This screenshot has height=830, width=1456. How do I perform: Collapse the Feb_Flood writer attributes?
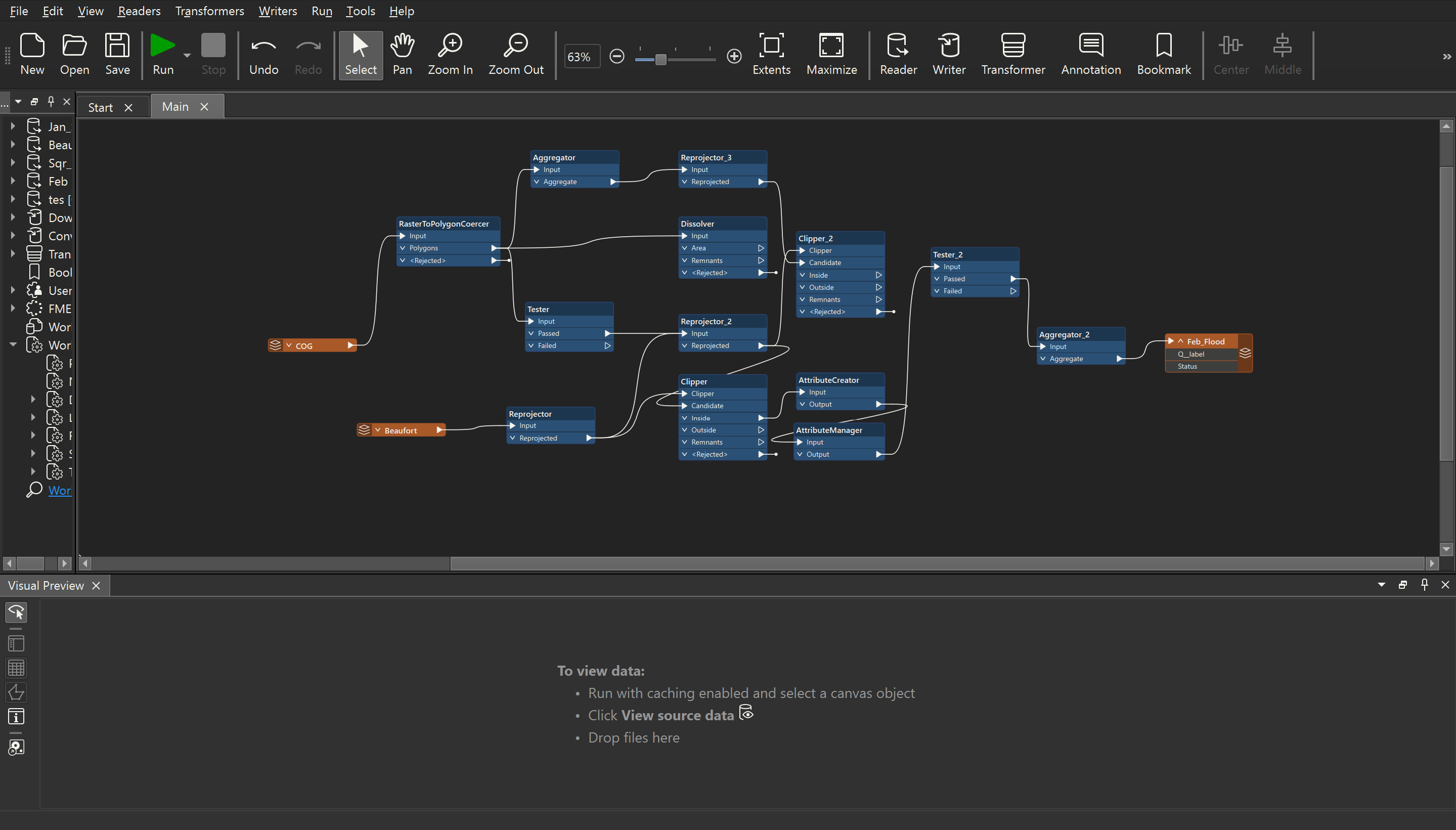click(1181, 341)
